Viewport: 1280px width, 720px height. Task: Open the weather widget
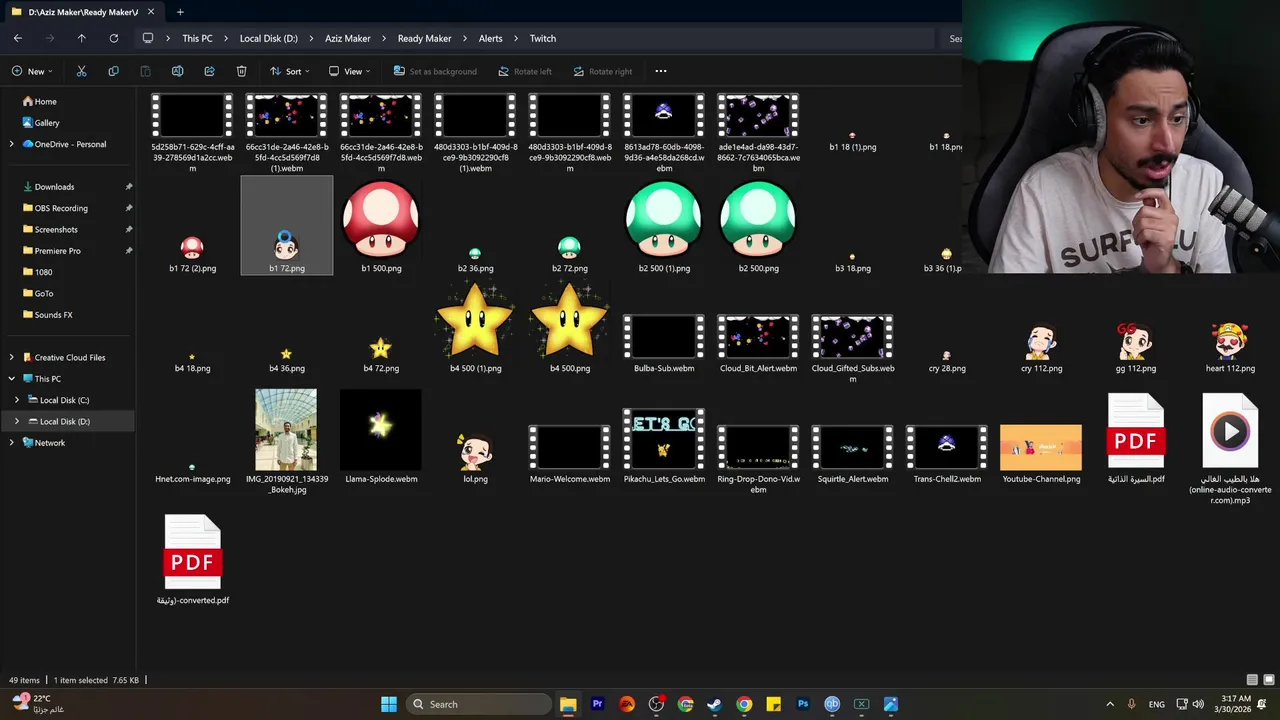click(38, 703)
